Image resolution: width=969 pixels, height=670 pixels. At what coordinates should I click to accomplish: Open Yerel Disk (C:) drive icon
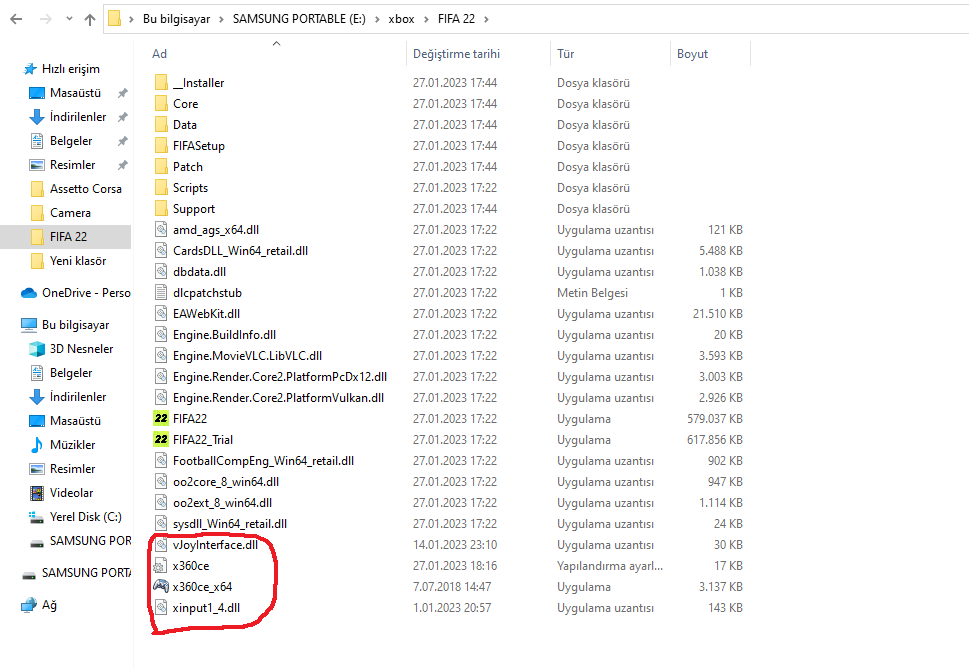tap(36, 517)
